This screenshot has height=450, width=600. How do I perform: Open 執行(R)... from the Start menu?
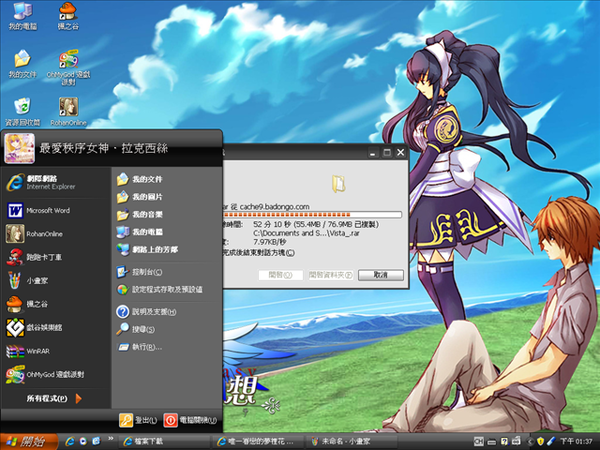(x=140, y=347)
